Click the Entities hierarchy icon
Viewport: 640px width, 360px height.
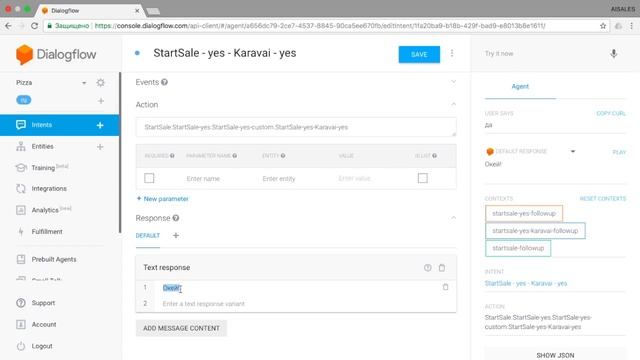point(21,146)
